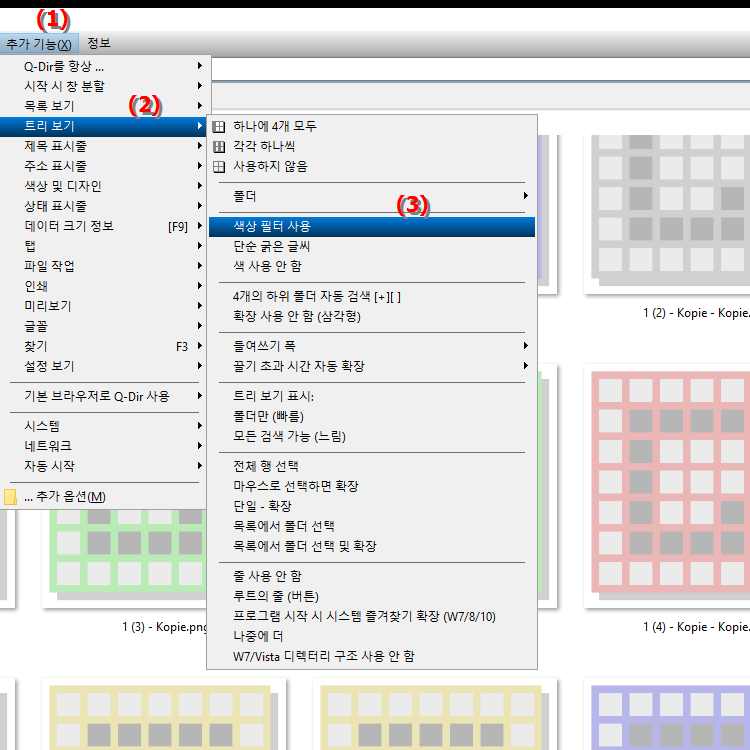
Task: Click 나중에 더 entry
Action: click(372, 637)
